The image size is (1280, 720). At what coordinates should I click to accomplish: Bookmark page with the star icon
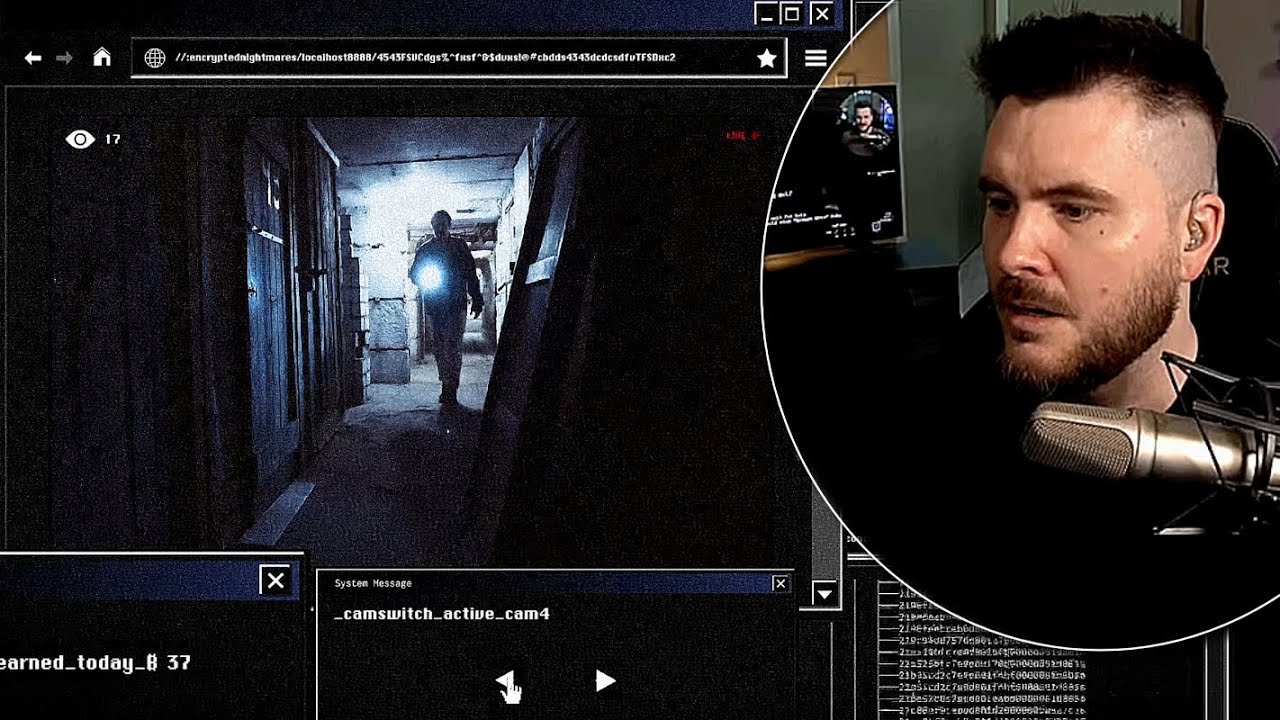point(767,58)
